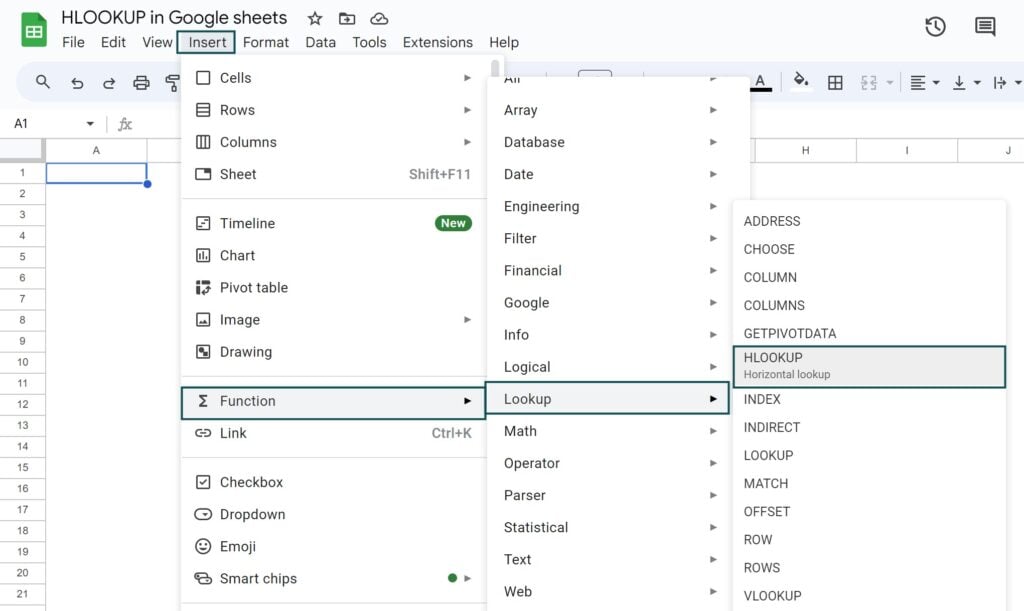
Task: Open the Data menu
Action: coord(321,42)
